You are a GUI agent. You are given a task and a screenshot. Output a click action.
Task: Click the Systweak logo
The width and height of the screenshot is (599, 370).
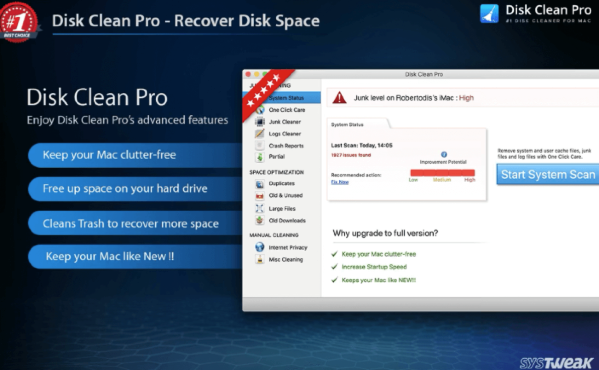[556, 362]
